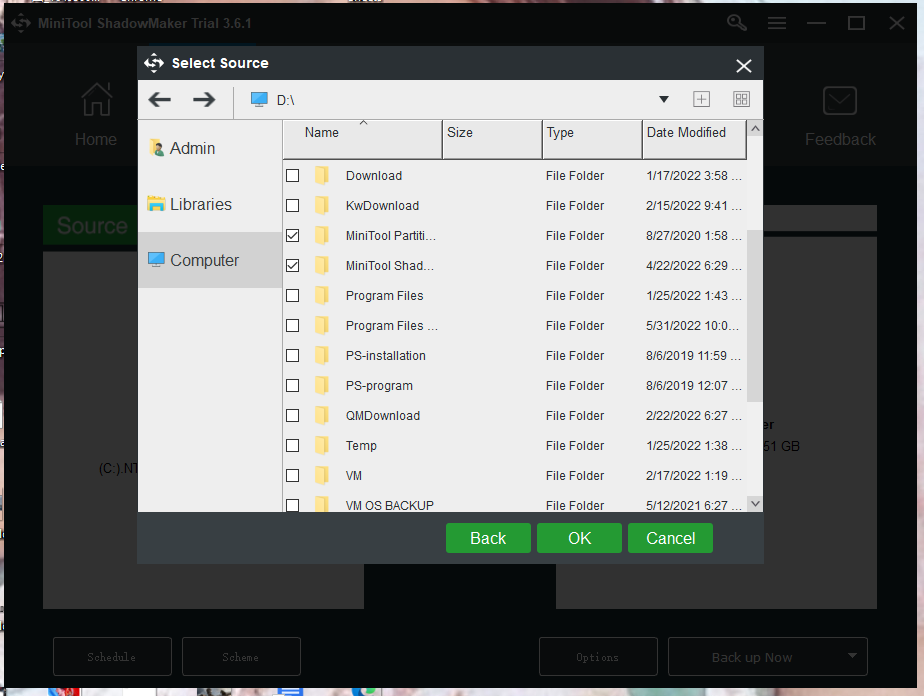Click the vertical scrollbar thumb

tap(755, 316)
